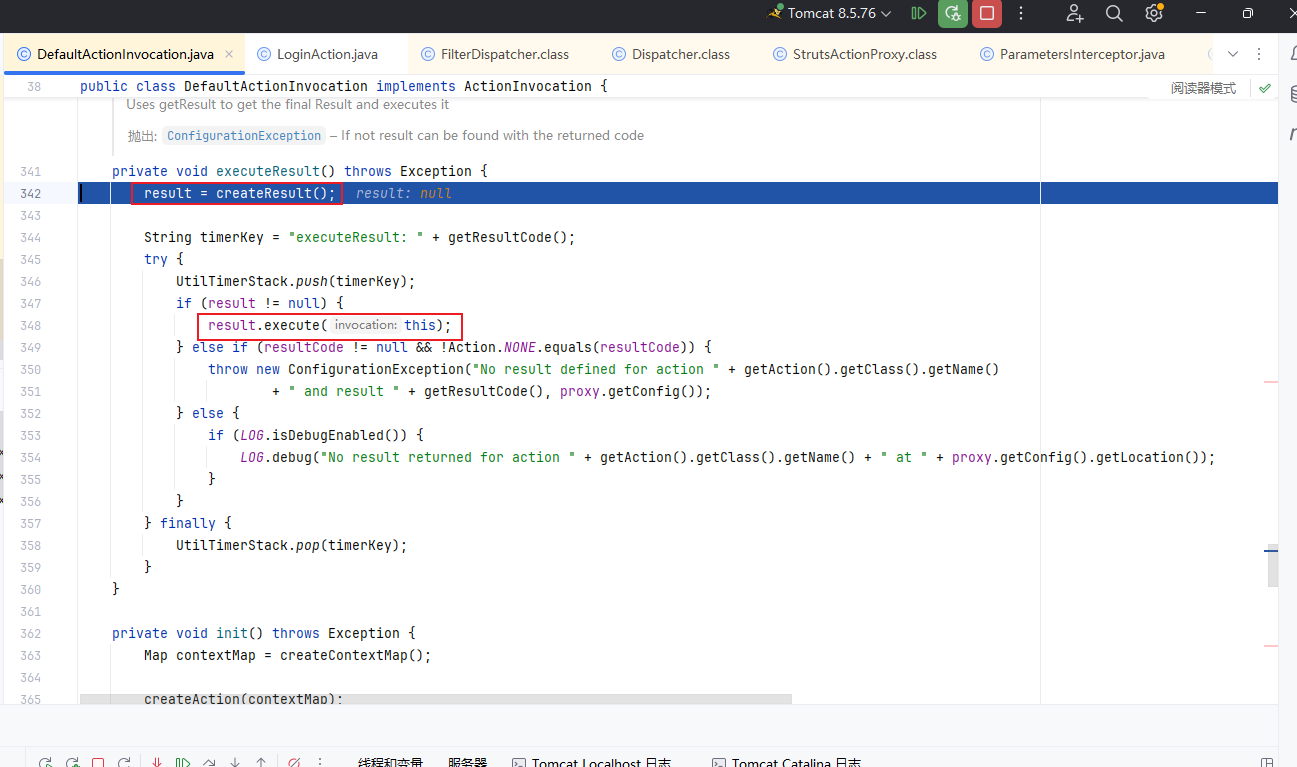Click the " and result " string on line 351
This screenshot has height=767, width=1297.
[344, 391]
